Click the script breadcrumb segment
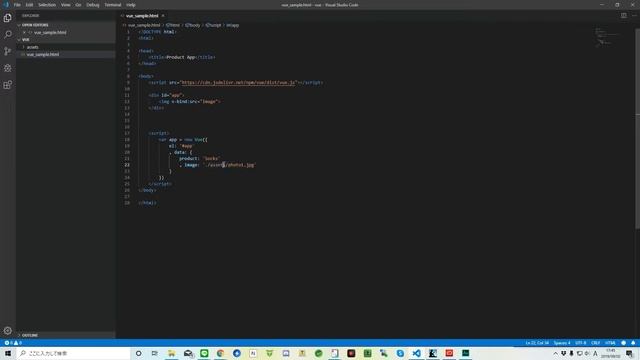This screenshot has width=640, height=360. coord(213,25)
